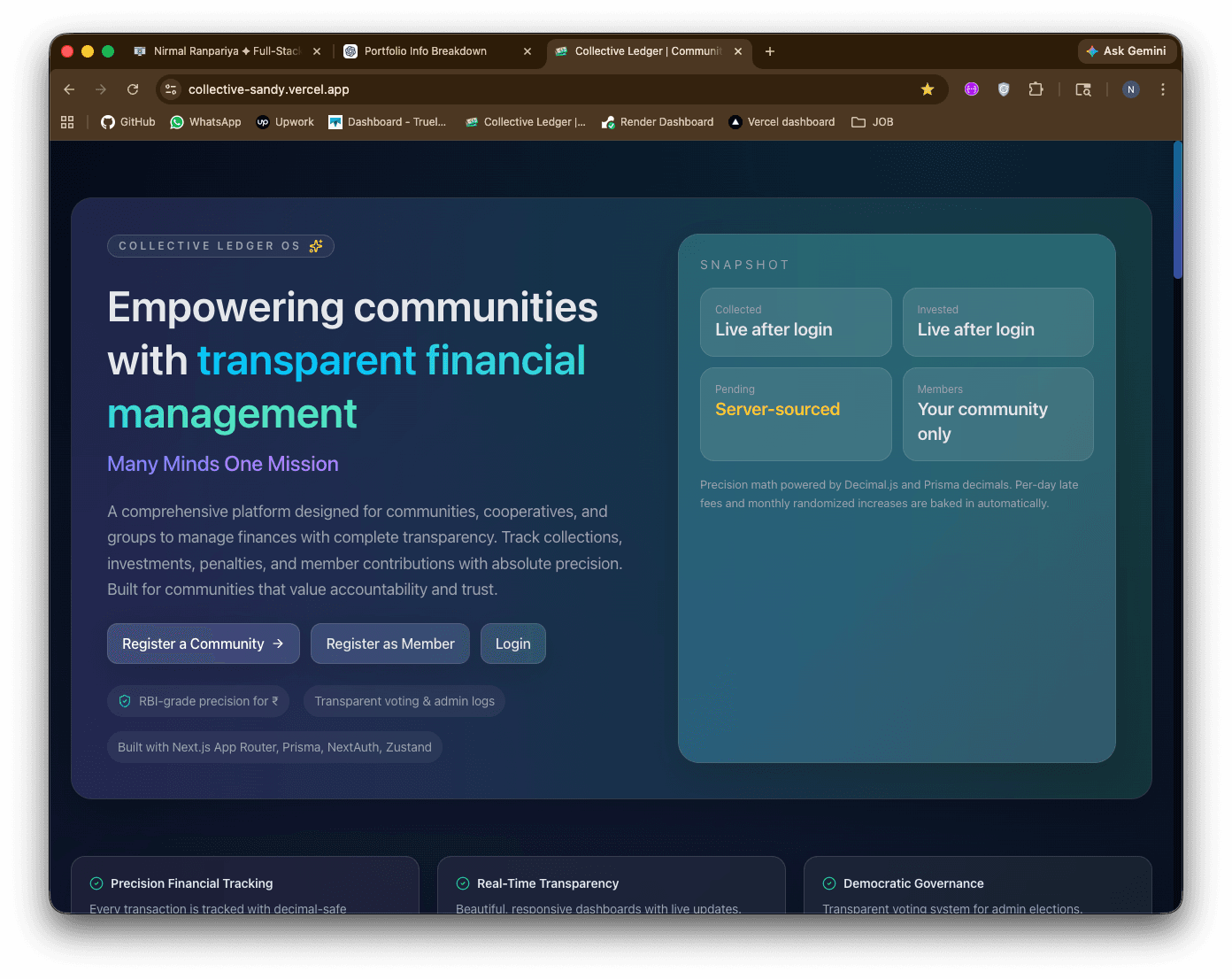This screenshot has height=979, width=1232.
Task: Open site information icon in address bar
Action: (171, 89)
